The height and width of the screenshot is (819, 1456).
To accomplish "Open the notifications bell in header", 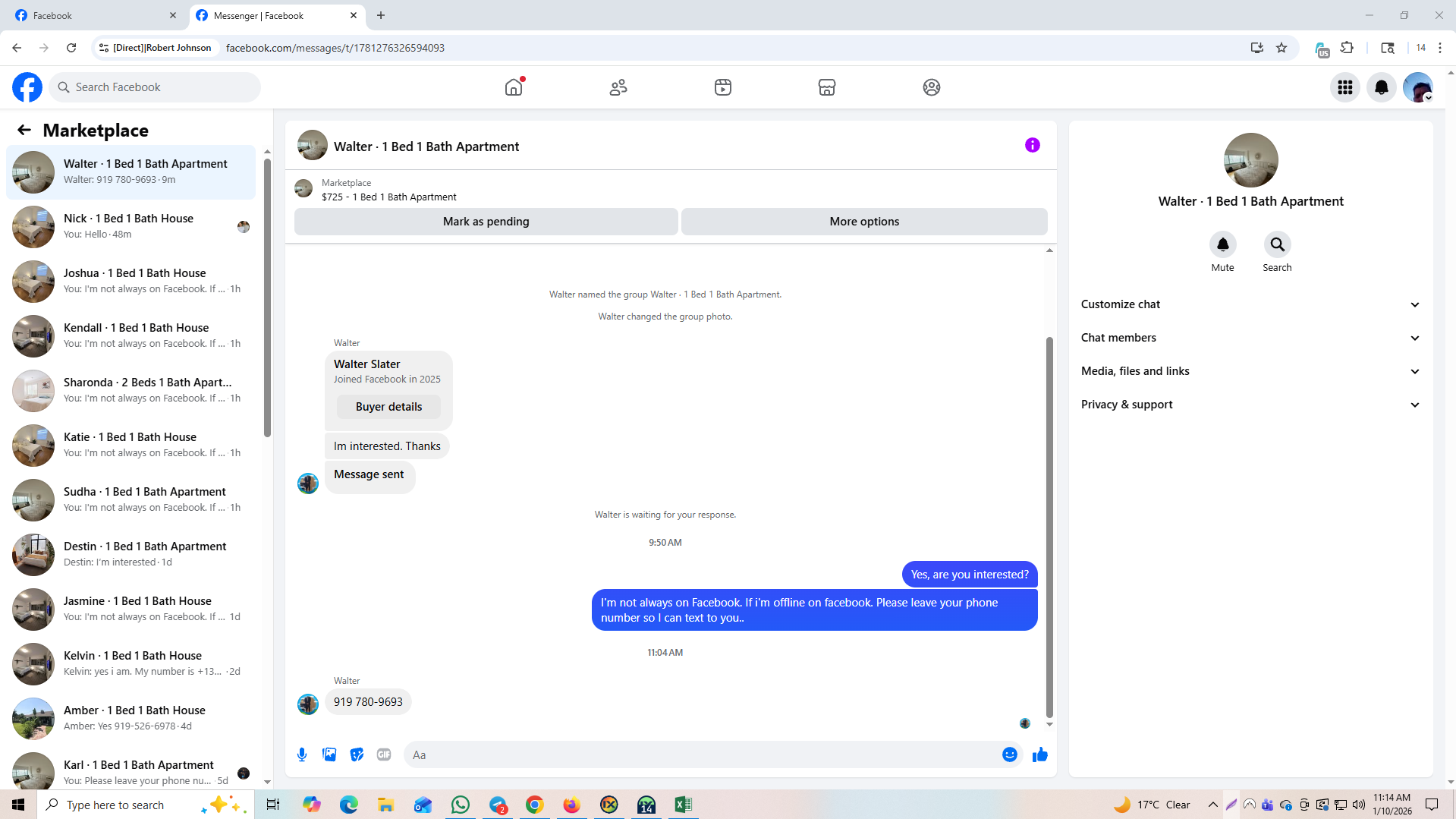I will click(x=1382, y=87).
